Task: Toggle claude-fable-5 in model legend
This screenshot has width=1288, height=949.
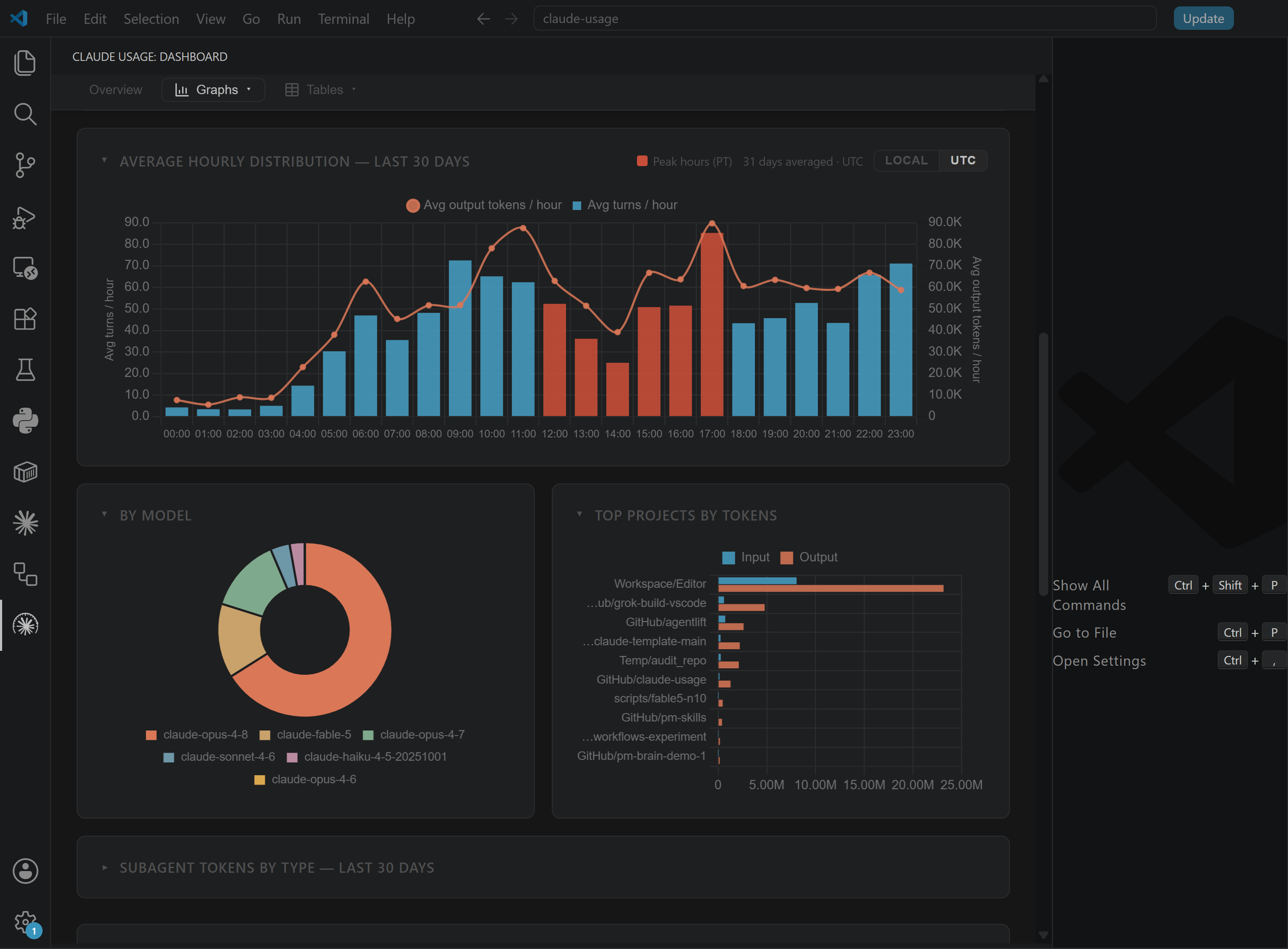Action: tap(305, 735)
